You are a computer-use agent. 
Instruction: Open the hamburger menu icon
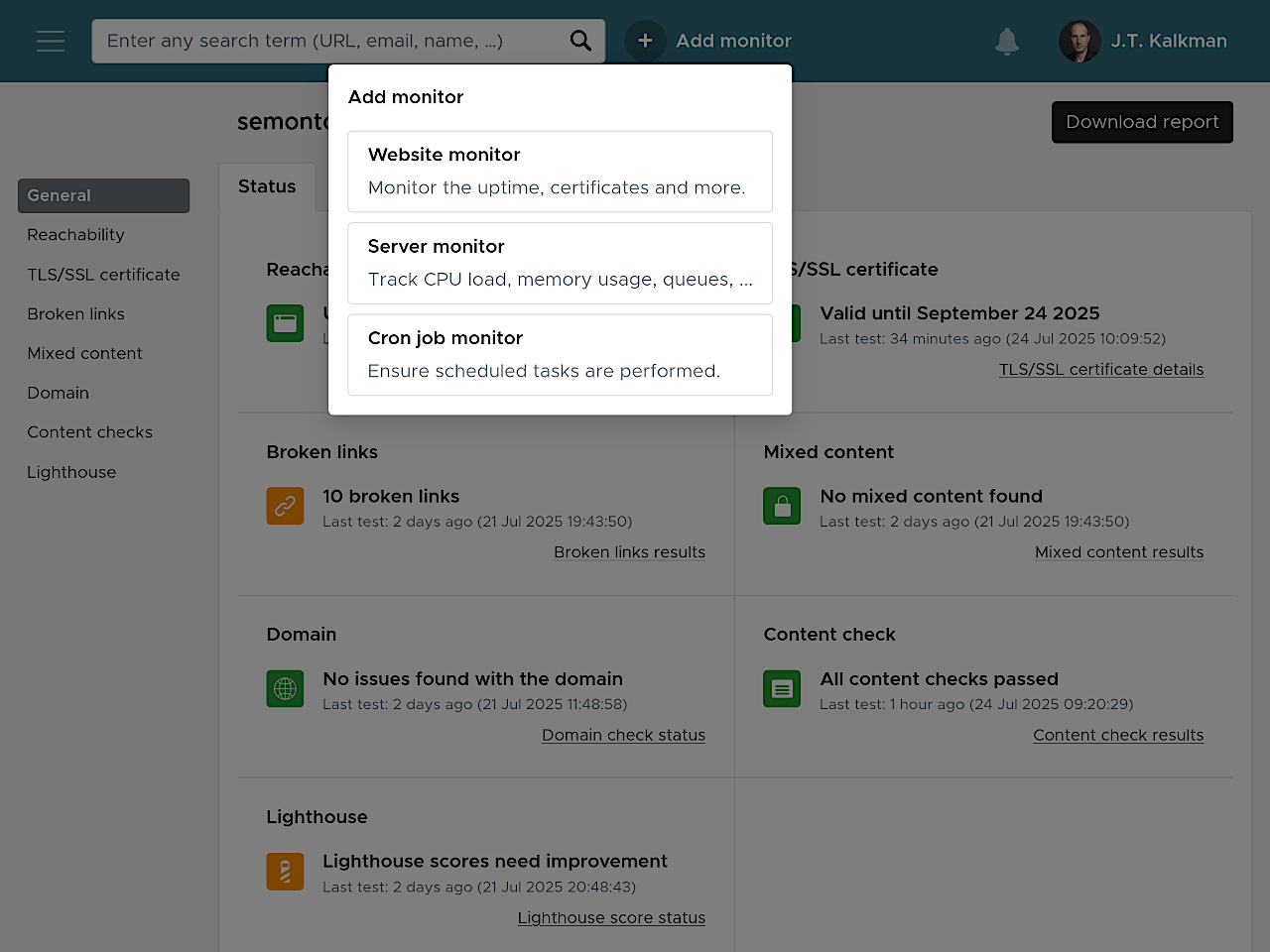(51, 41)
